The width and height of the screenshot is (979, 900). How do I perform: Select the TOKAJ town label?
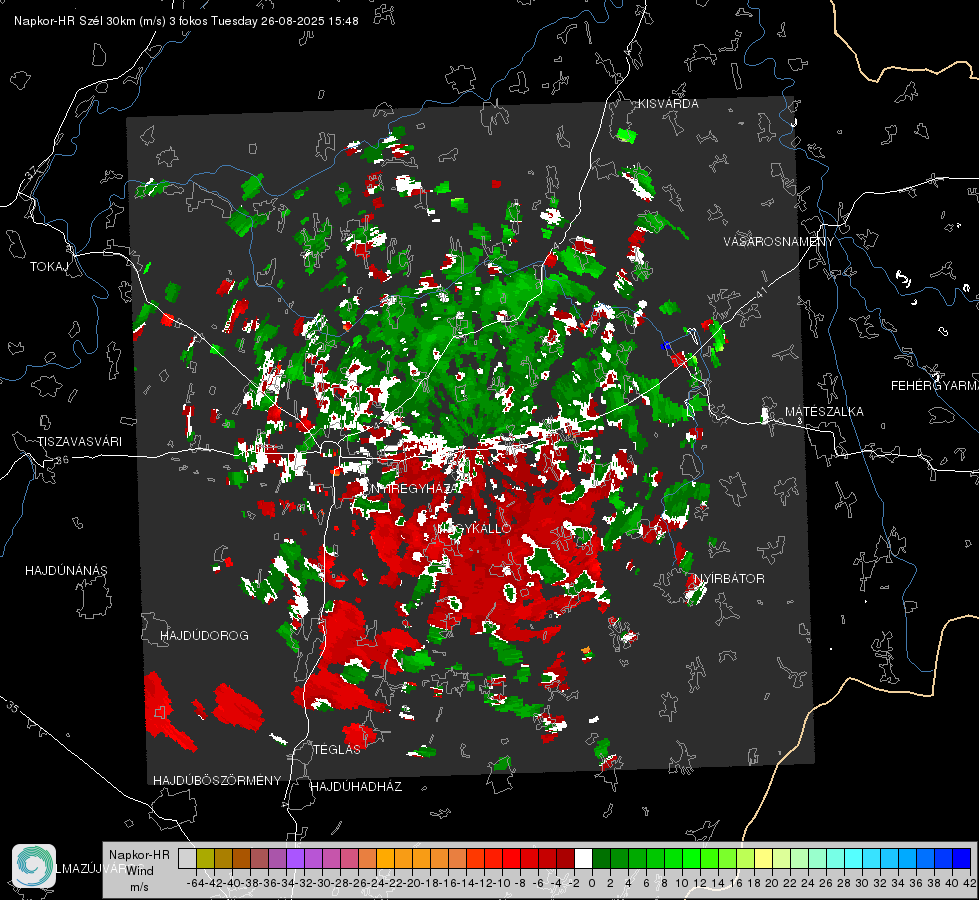coord(49,267)
